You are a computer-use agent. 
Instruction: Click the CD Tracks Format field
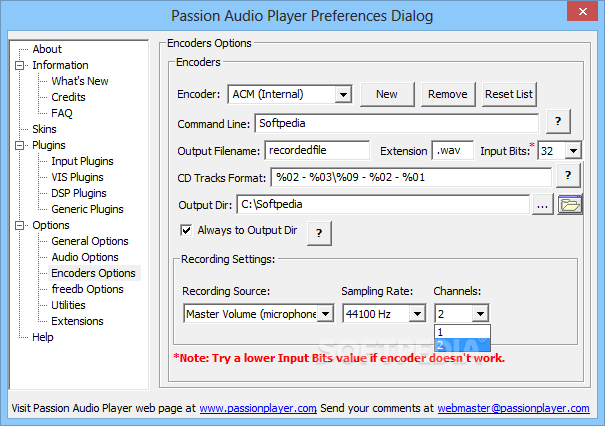point(411,178)
